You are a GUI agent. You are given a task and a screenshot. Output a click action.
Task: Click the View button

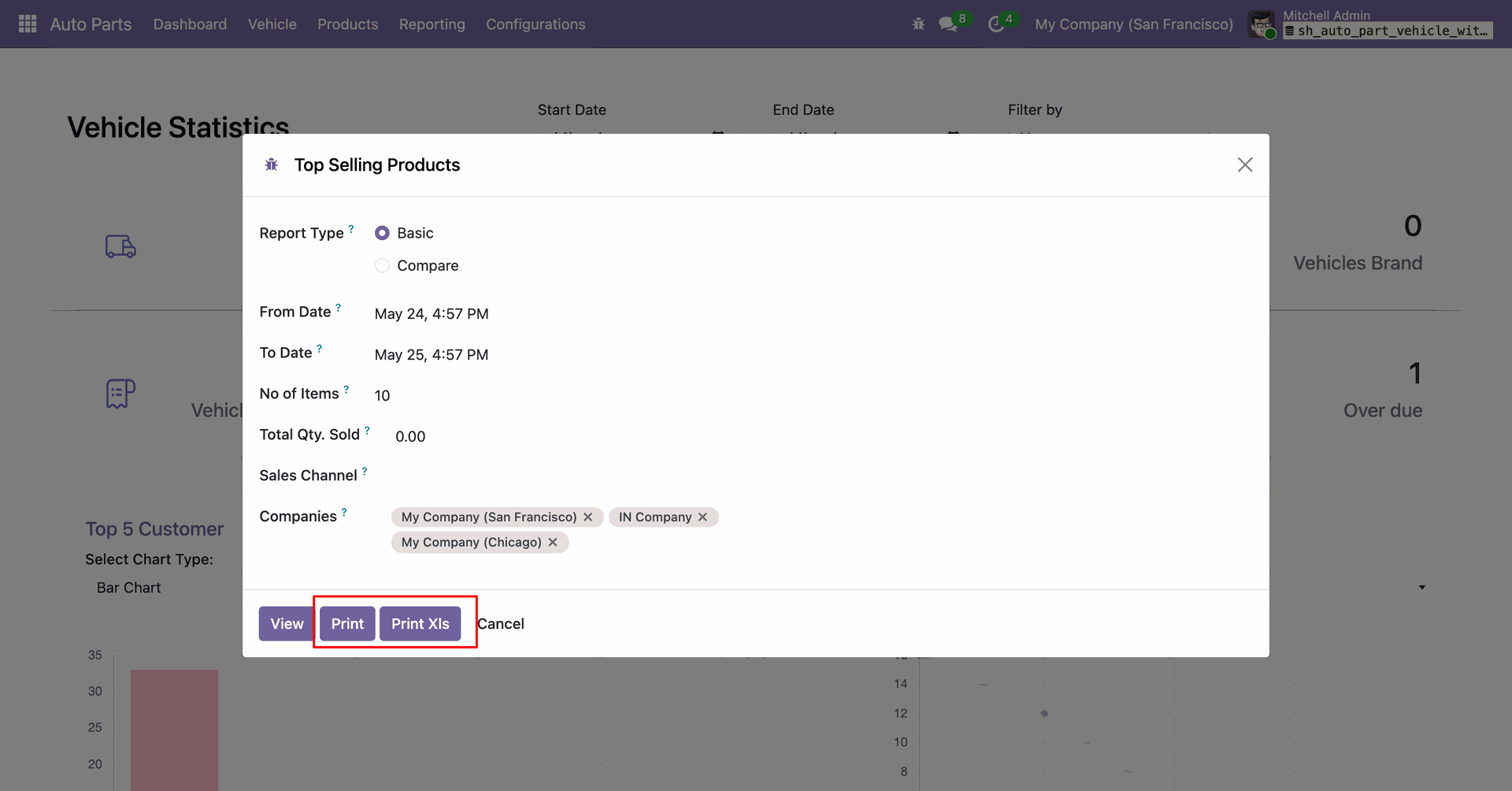click(287, 624)
